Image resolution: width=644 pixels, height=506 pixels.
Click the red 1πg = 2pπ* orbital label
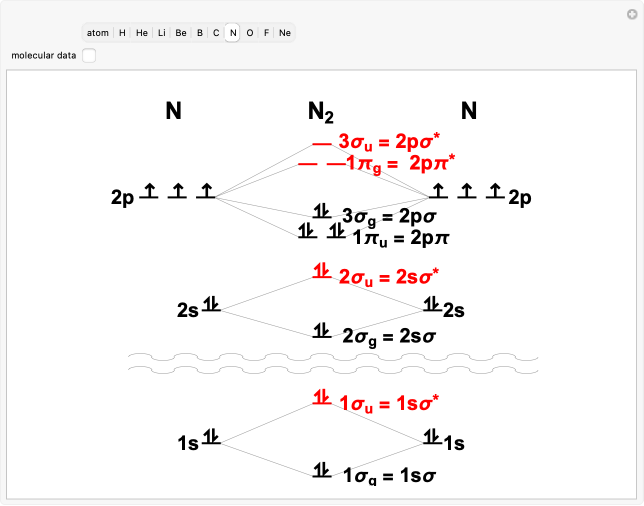[397, 161]
